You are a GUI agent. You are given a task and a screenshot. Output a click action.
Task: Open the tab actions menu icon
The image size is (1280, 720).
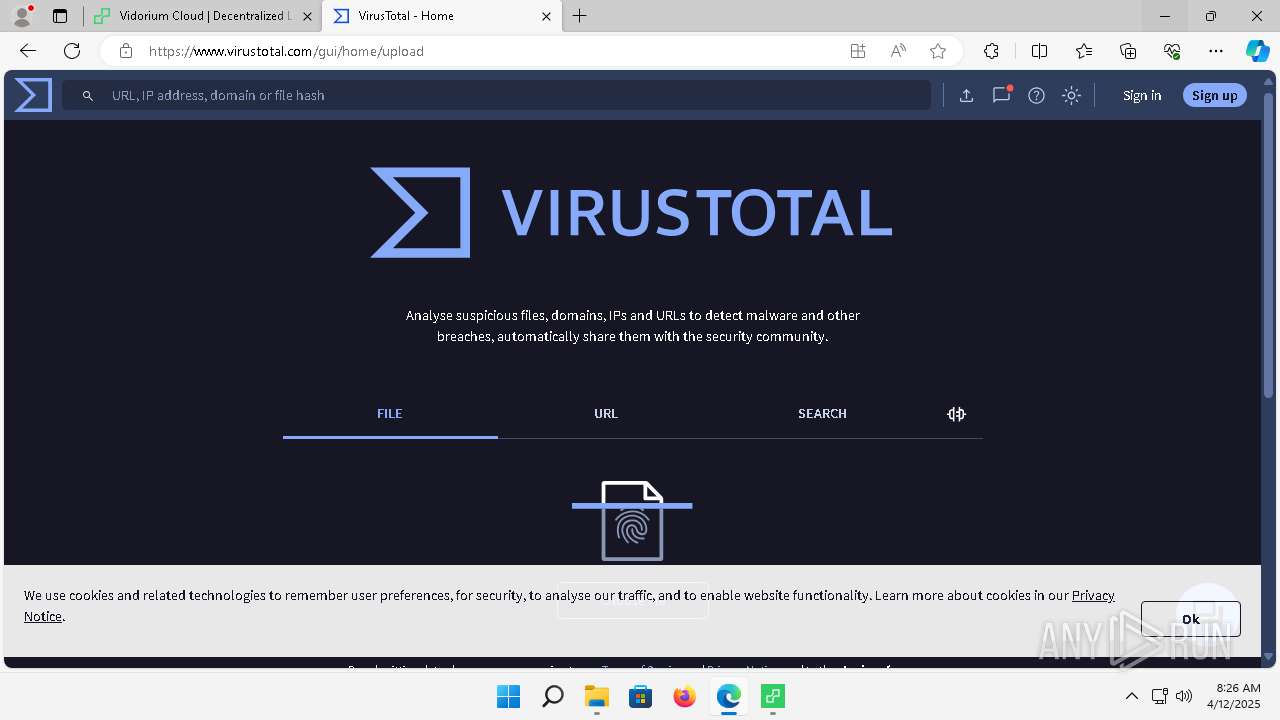click(60, 16)
